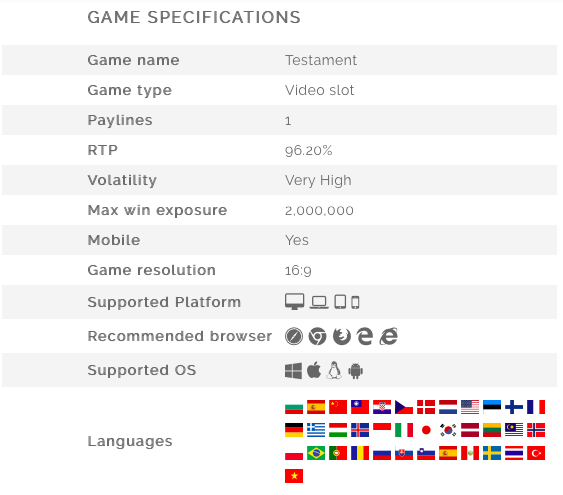Click the Linux penguin icon
Image resolution: width=563 pixels, height=495 pixels.
[334, 370]
